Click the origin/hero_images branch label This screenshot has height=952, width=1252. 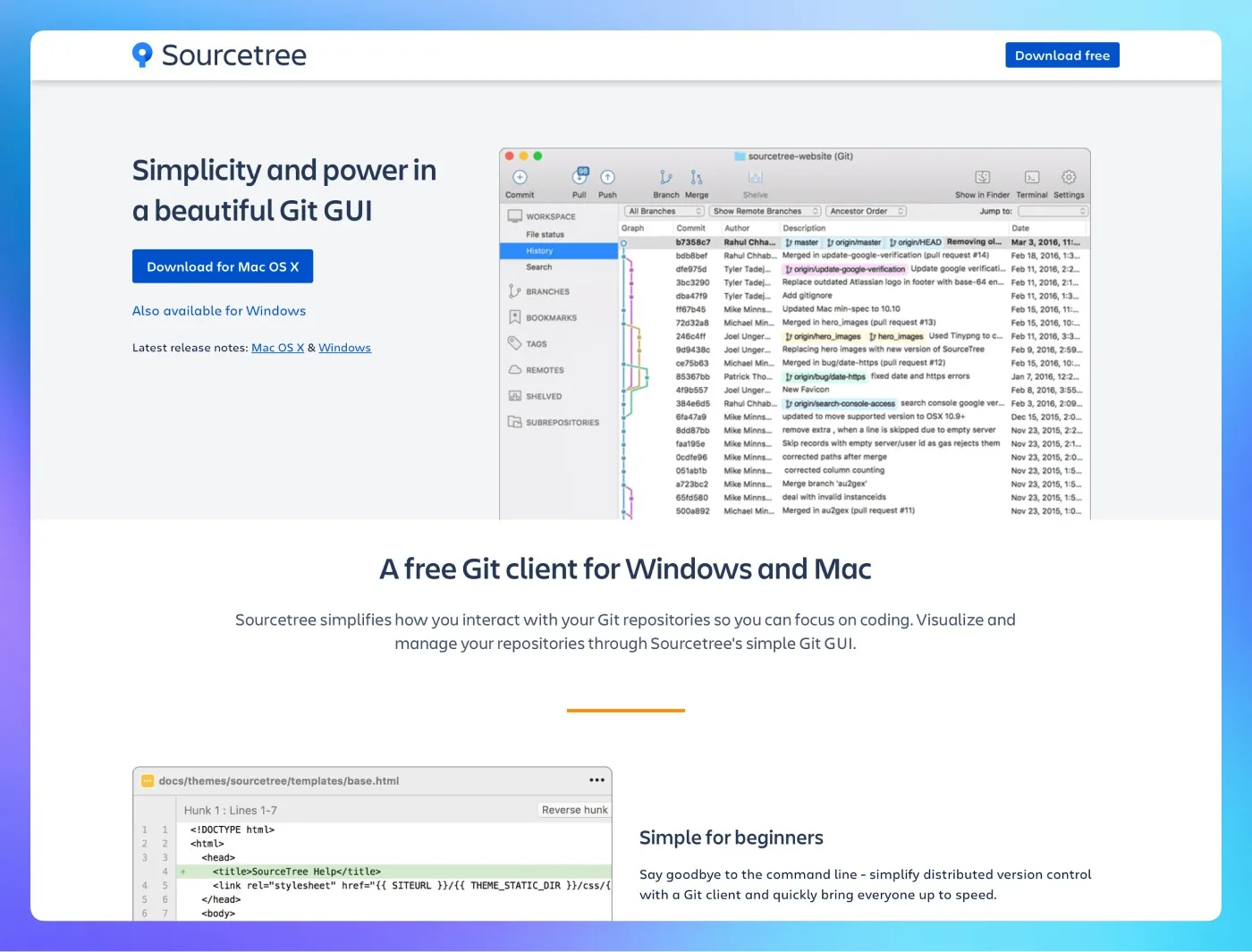point(823,336)
